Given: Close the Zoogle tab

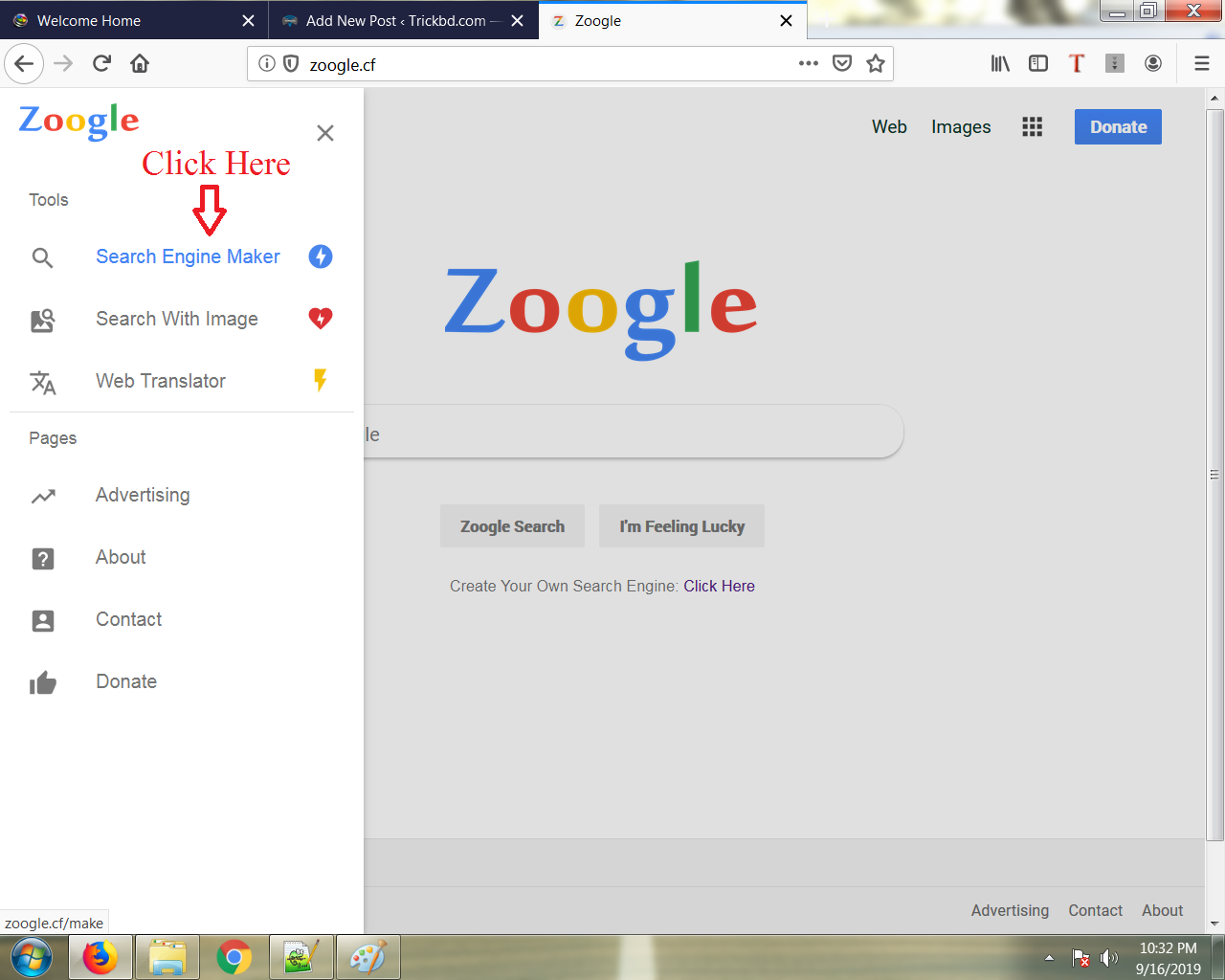Looking at the screenshot, I should (x=786, y=20).
